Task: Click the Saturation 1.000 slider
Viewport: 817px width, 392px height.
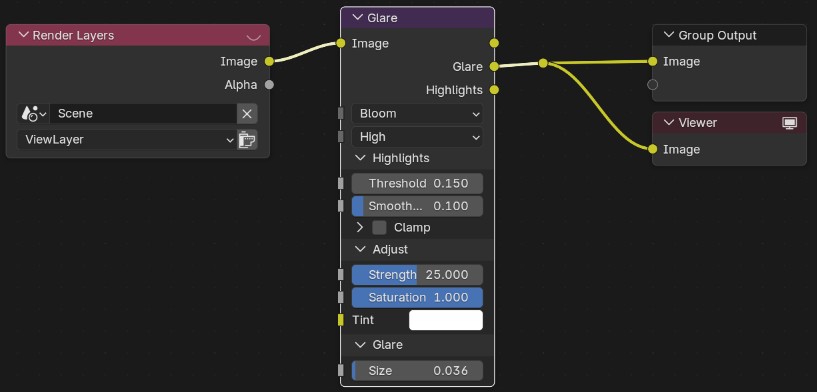Action: [x=417, y=298]
